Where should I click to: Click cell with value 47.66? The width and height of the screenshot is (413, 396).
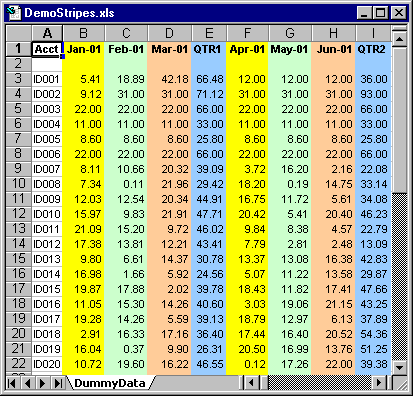pos(373,289)
